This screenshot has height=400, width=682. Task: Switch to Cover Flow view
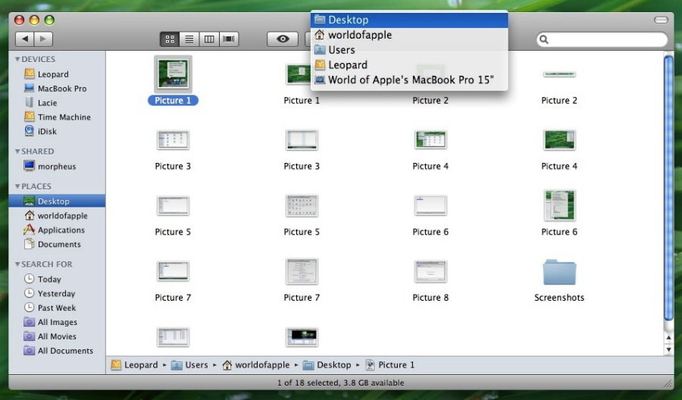(x=229, y=39)
